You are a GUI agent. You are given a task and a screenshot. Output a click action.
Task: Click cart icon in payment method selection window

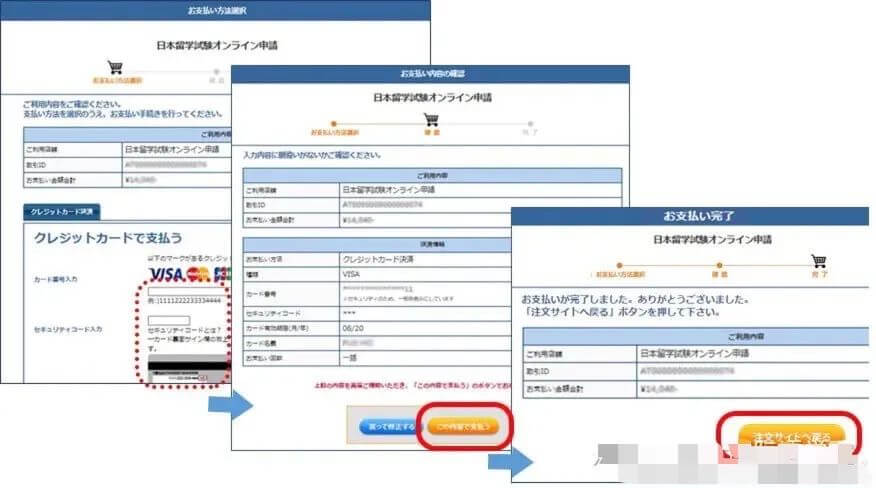(x=115, y=68)
